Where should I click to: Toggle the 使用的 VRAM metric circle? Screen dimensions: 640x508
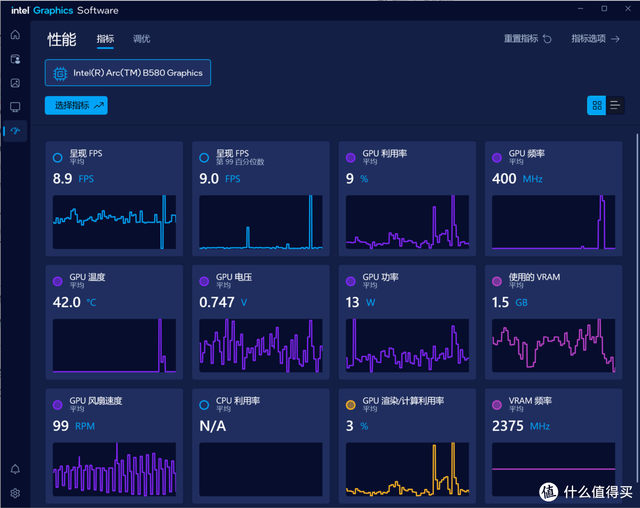497,281
